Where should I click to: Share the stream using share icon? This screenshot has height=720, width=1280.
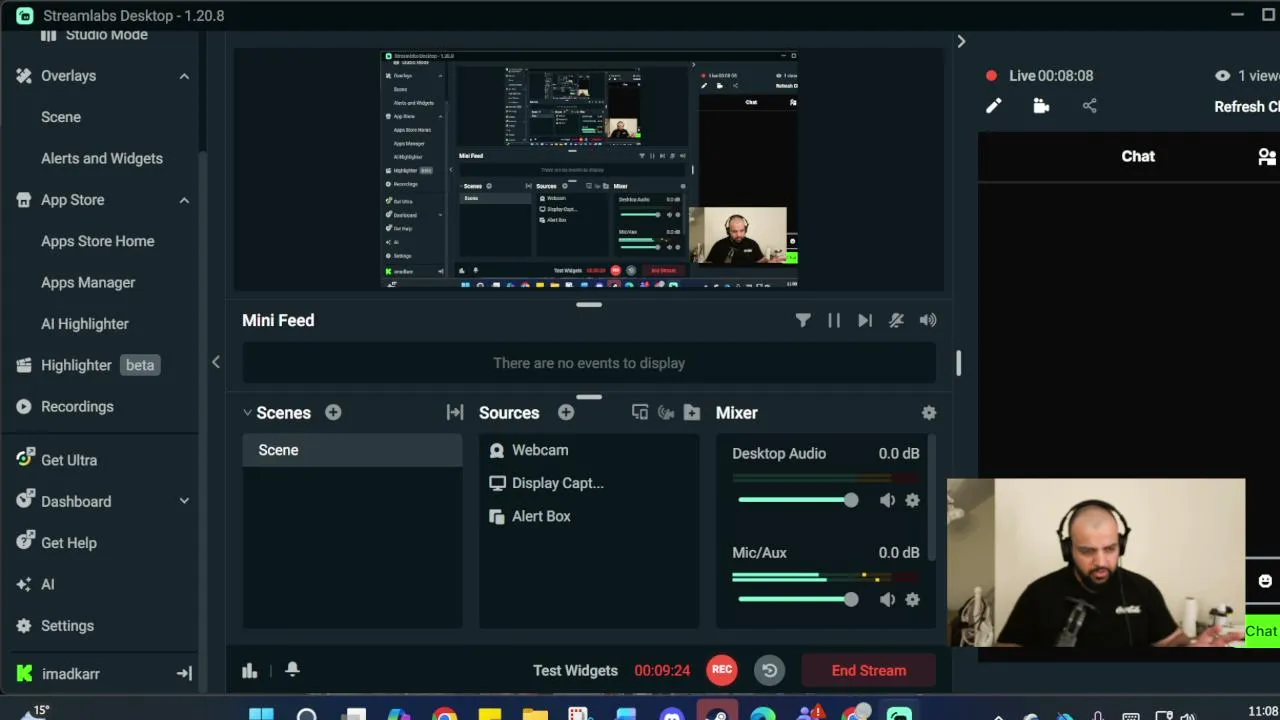click(1090, 106)
